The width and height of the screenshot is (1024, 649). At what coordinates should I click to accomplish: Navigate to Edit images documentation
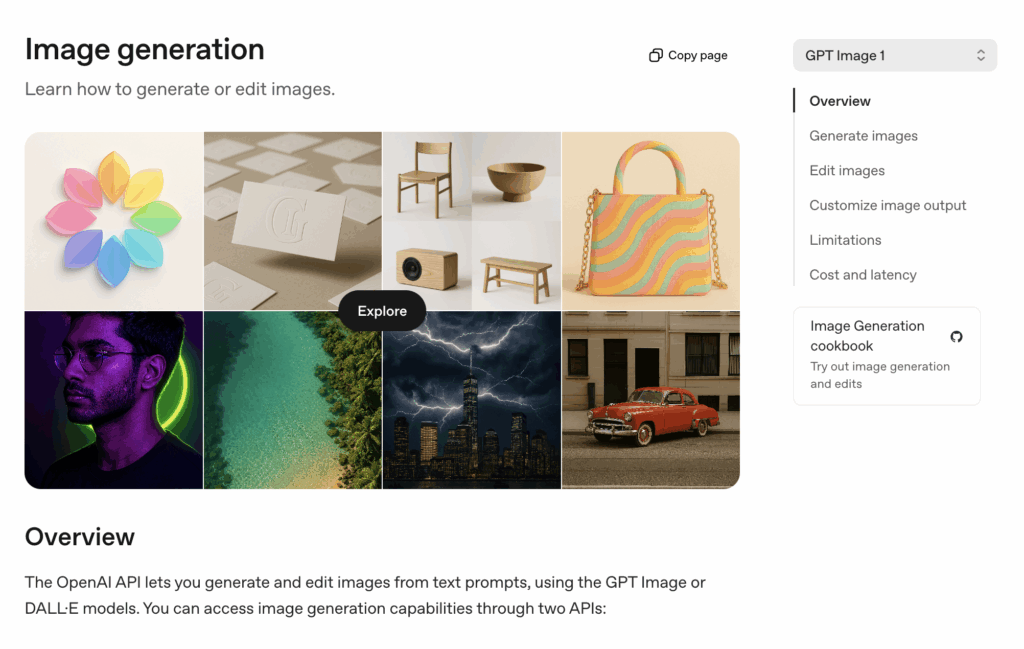pyautogui.click(x=846, y=170)
